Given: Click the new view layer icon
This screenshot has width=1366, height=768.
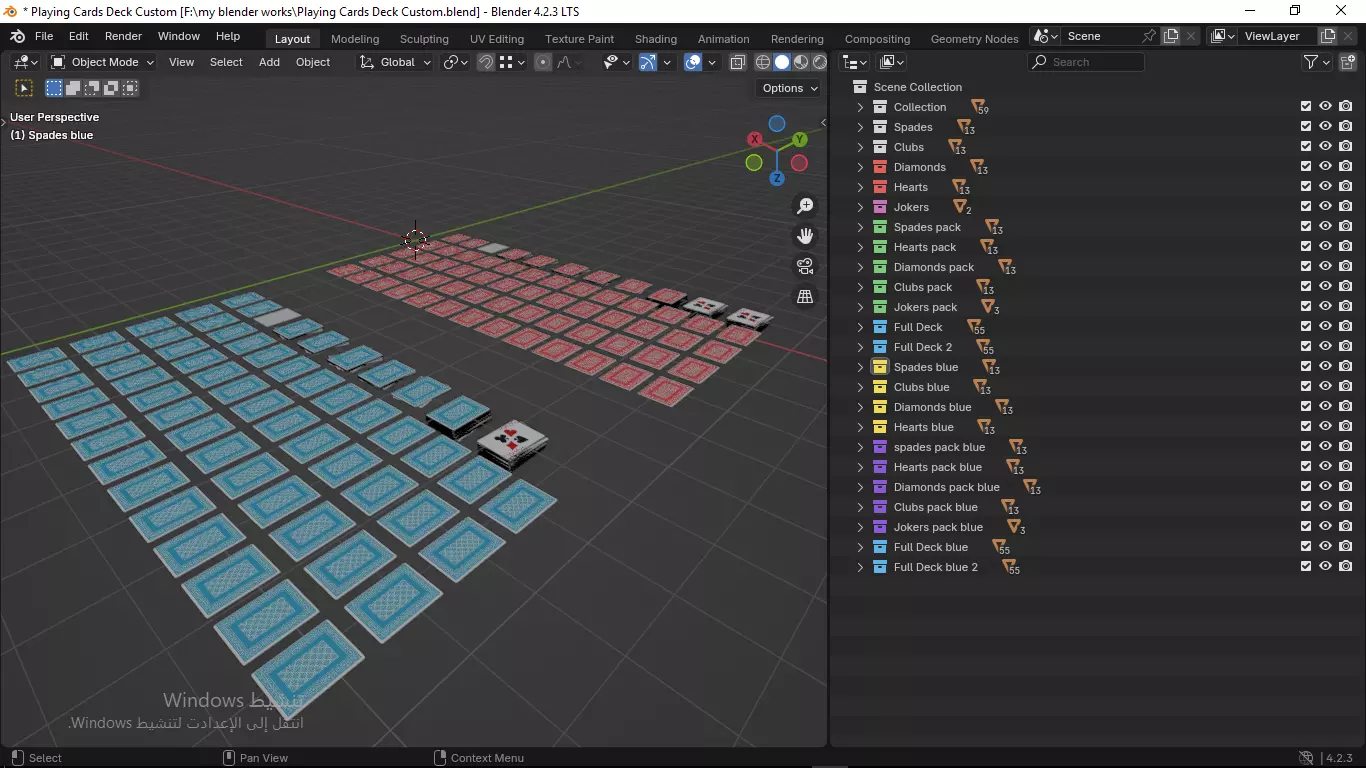Looking at the screenshot, I should tap(1328, 36).
